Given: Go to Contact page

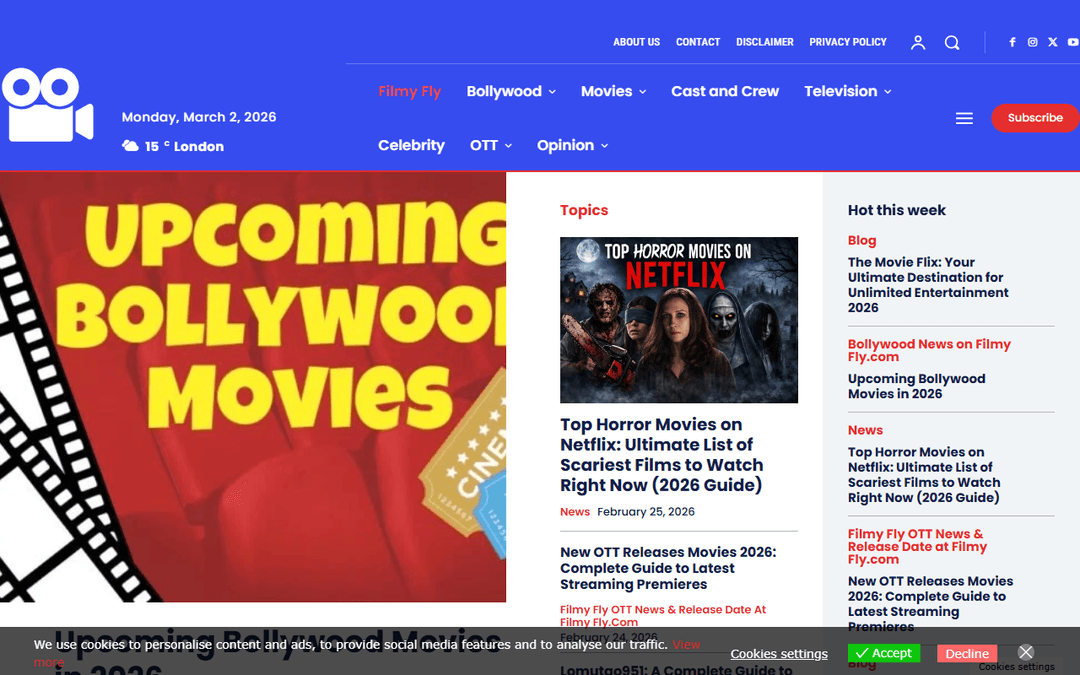Looking at the screenshot, I should click(698, 42).
